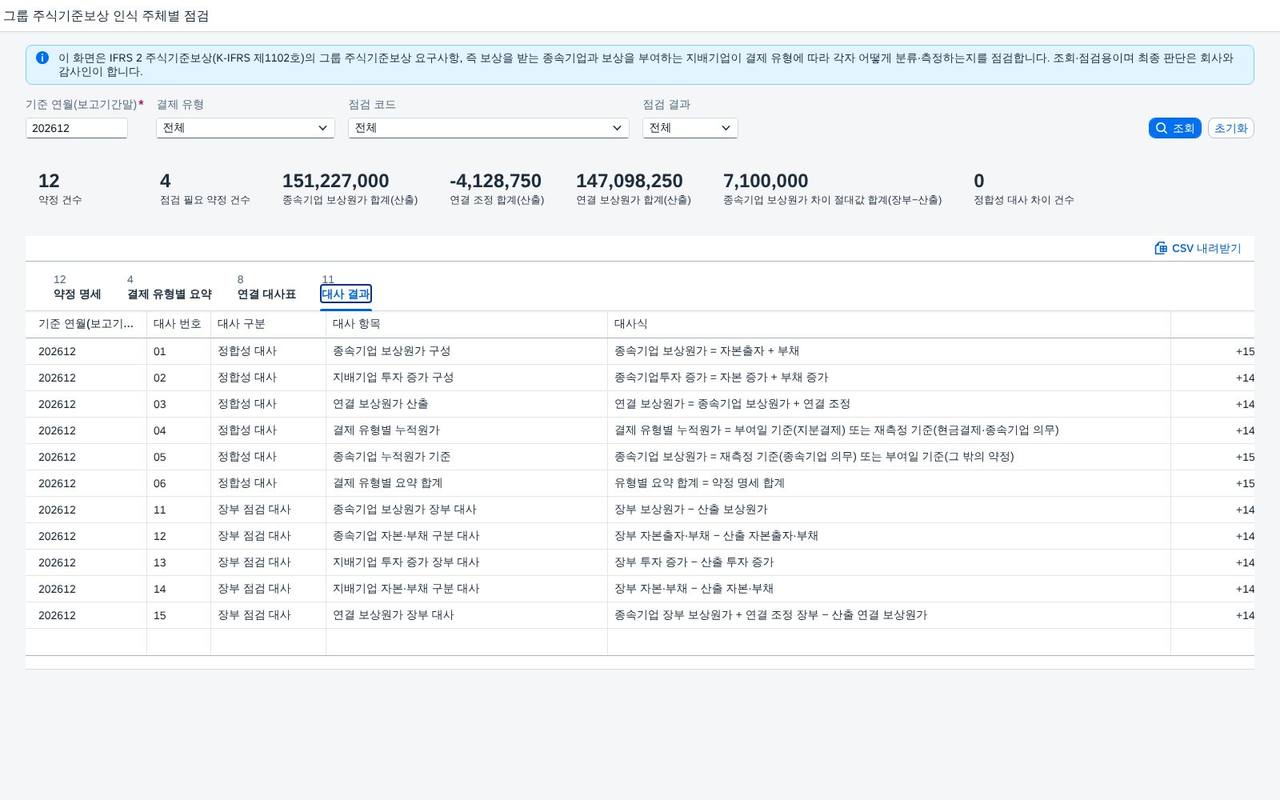This screenshot has height=800, width=1280.
Task: Click the -4,128,750 연결 조정 합계 value
Action: (x=496, y=181)
